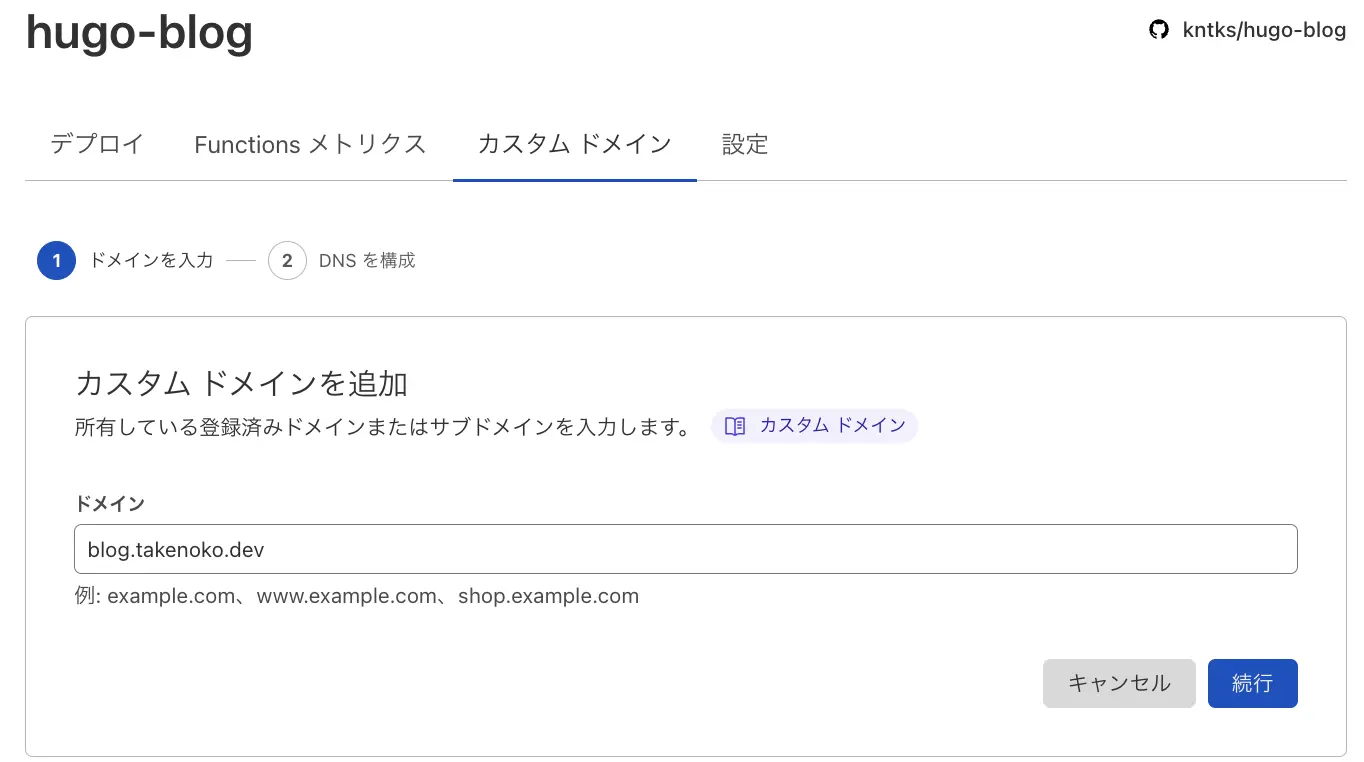Switch to the 設定 tab
Viewport: 1364px width, 762px height.
pyautogui.click(x=744, y=144)
